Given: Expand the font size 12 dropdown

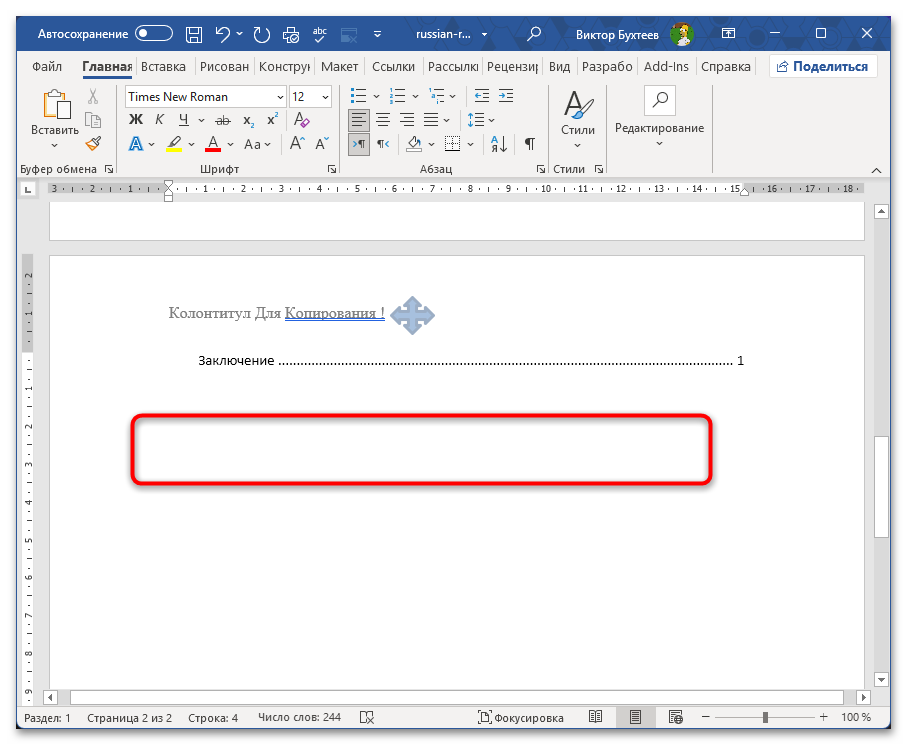Looking at the screenshot, I should coord(326,97).
